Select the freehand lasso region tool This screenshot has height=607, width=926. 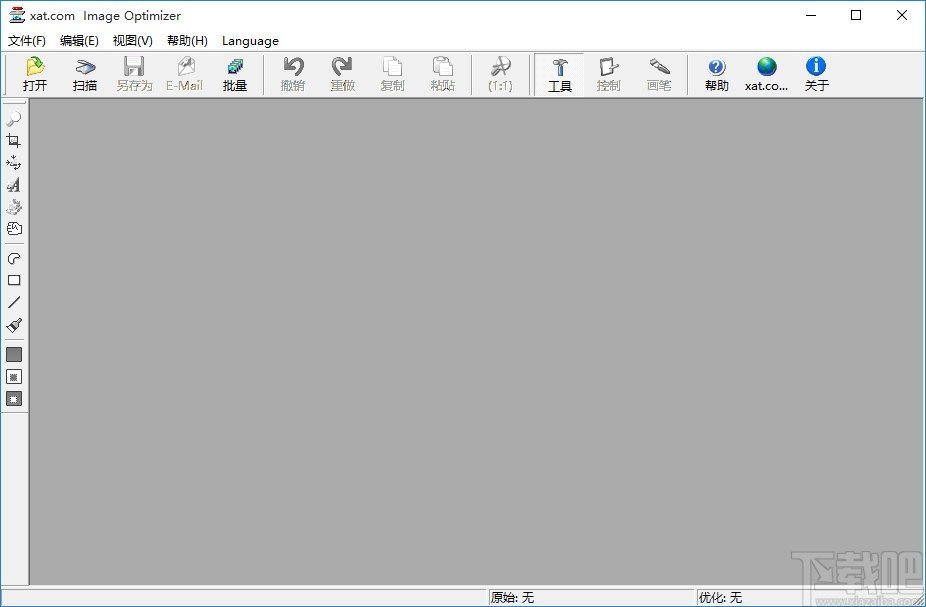click(14, 258)
